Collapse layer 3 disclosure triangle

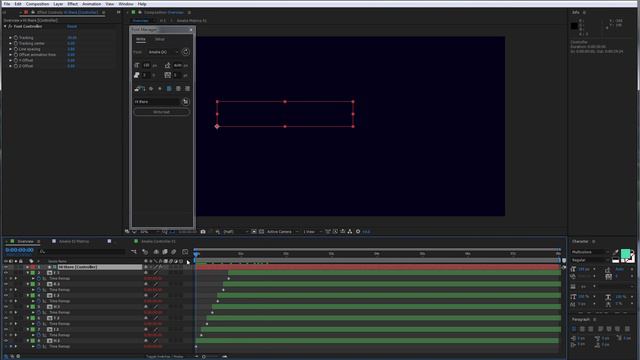(x=28, y=284)
